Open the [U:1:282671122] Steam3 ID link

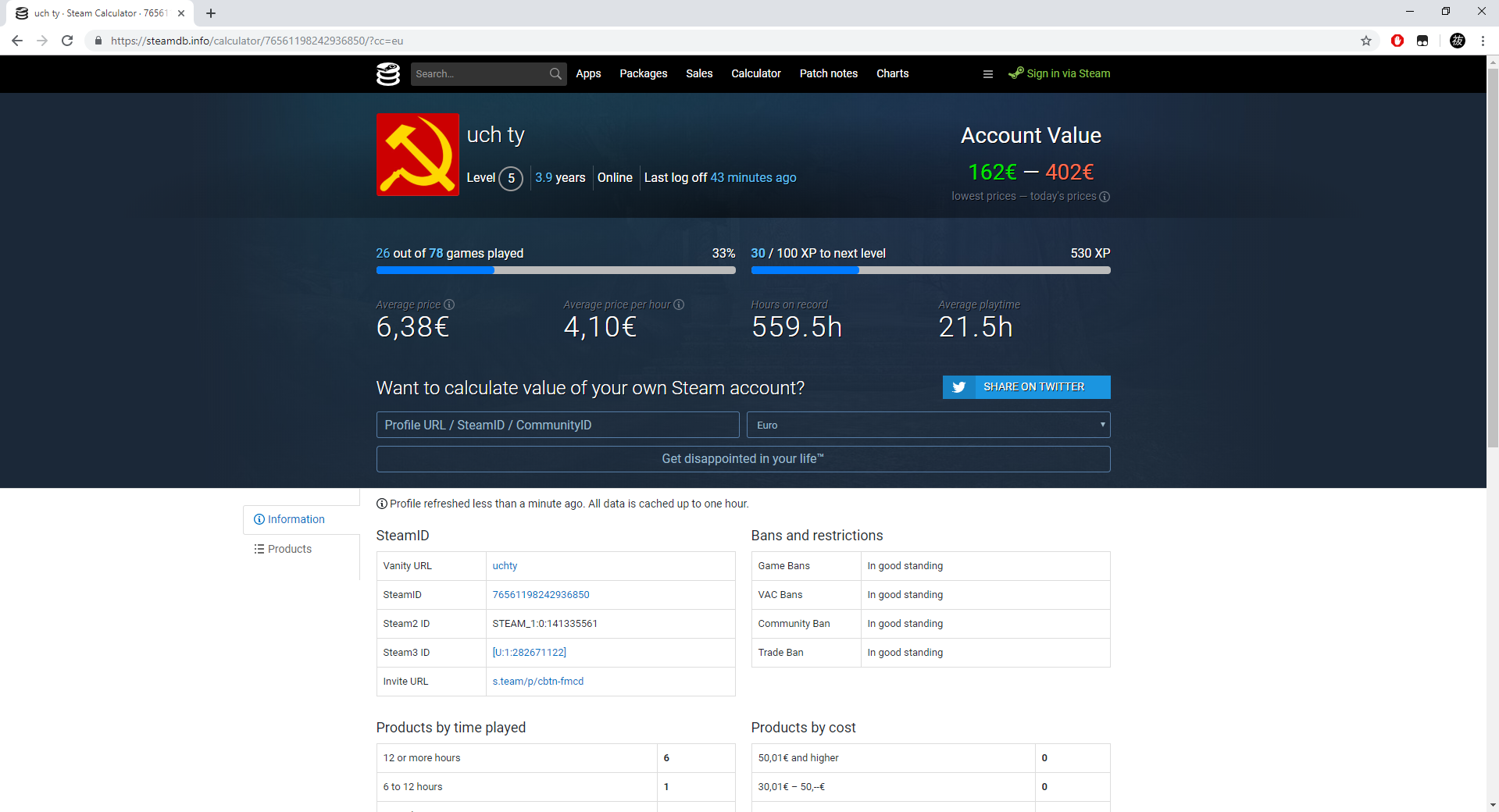(x=529, y=653)
